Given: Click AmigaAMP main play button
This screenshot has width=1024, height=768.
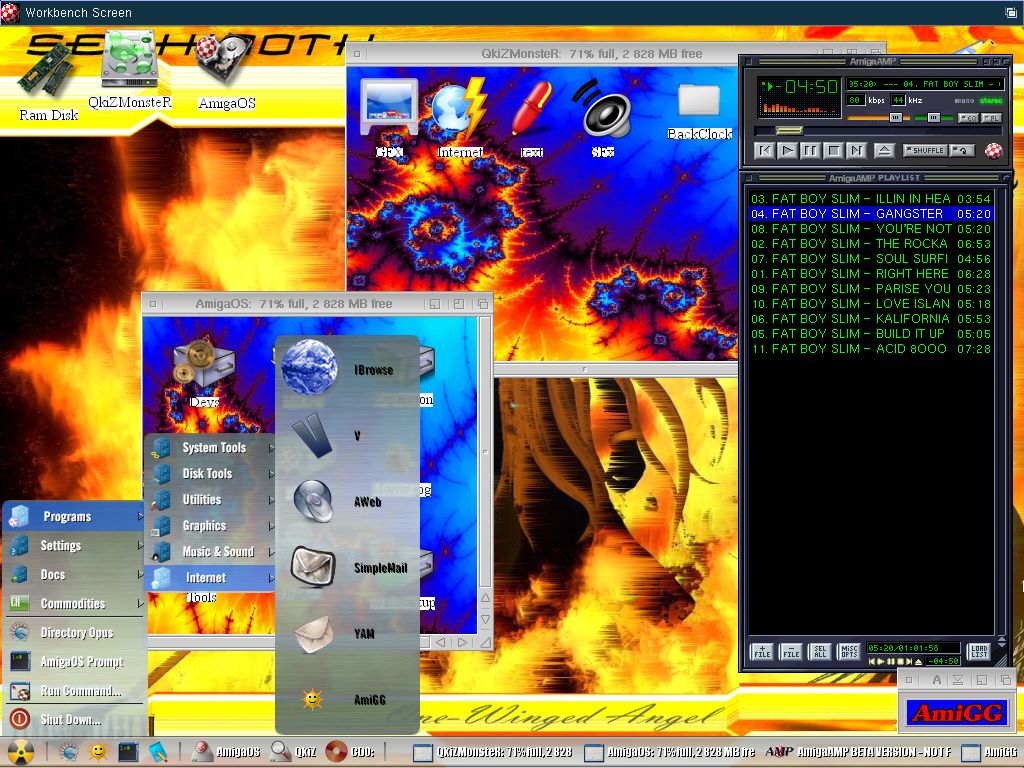Looking at the screenshot, I should 788,151.
